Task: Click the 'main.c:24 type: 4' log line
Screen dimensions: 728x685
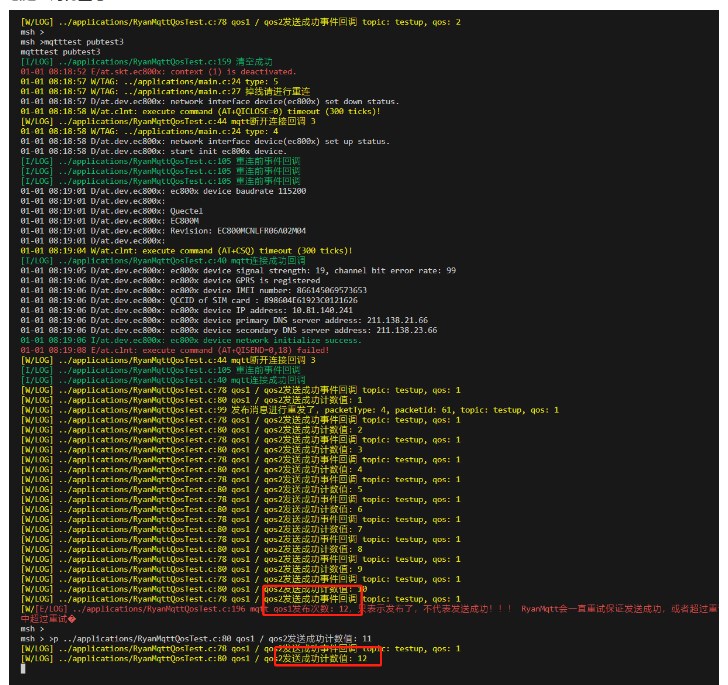Action: (x=150, y=131)
